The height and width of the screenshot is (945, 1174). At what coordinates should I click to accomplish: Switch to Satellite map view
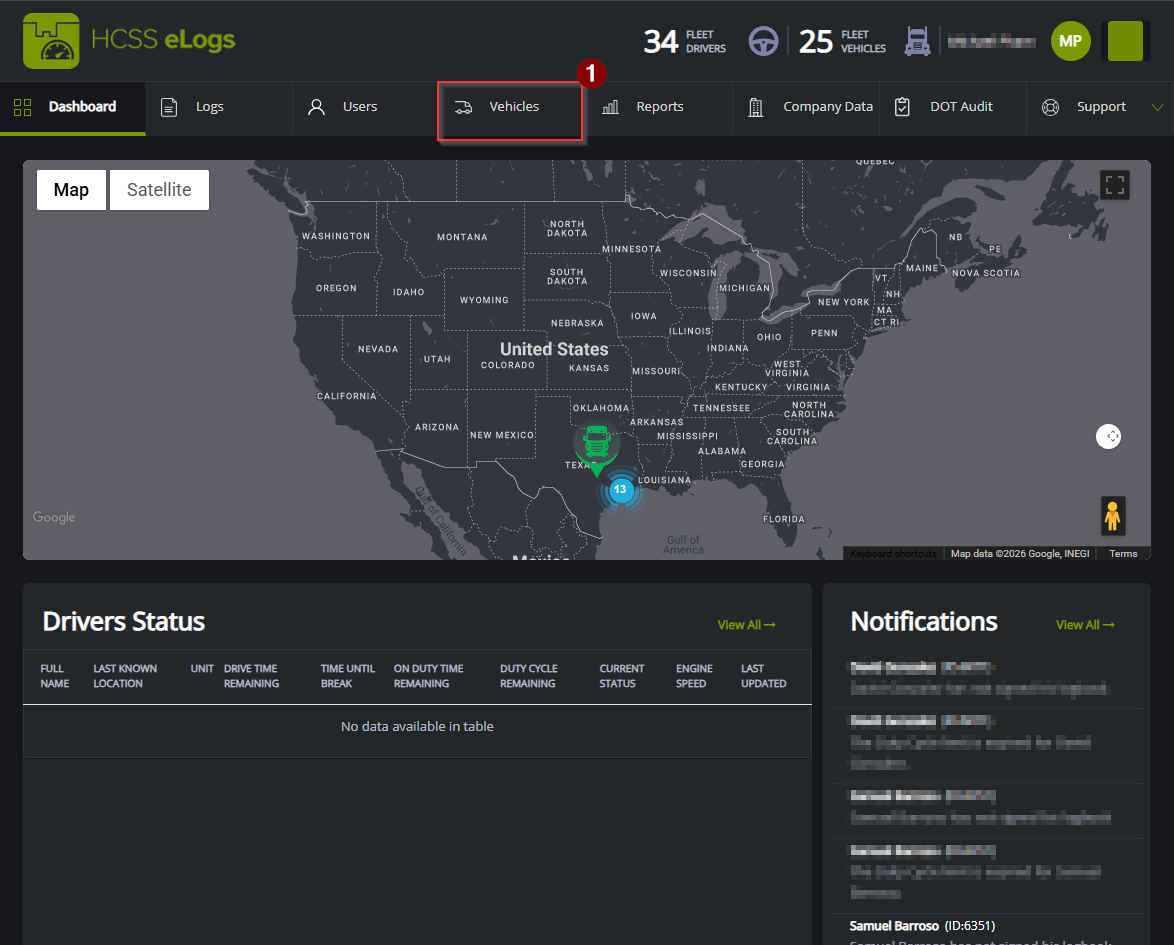pos(159,189)
